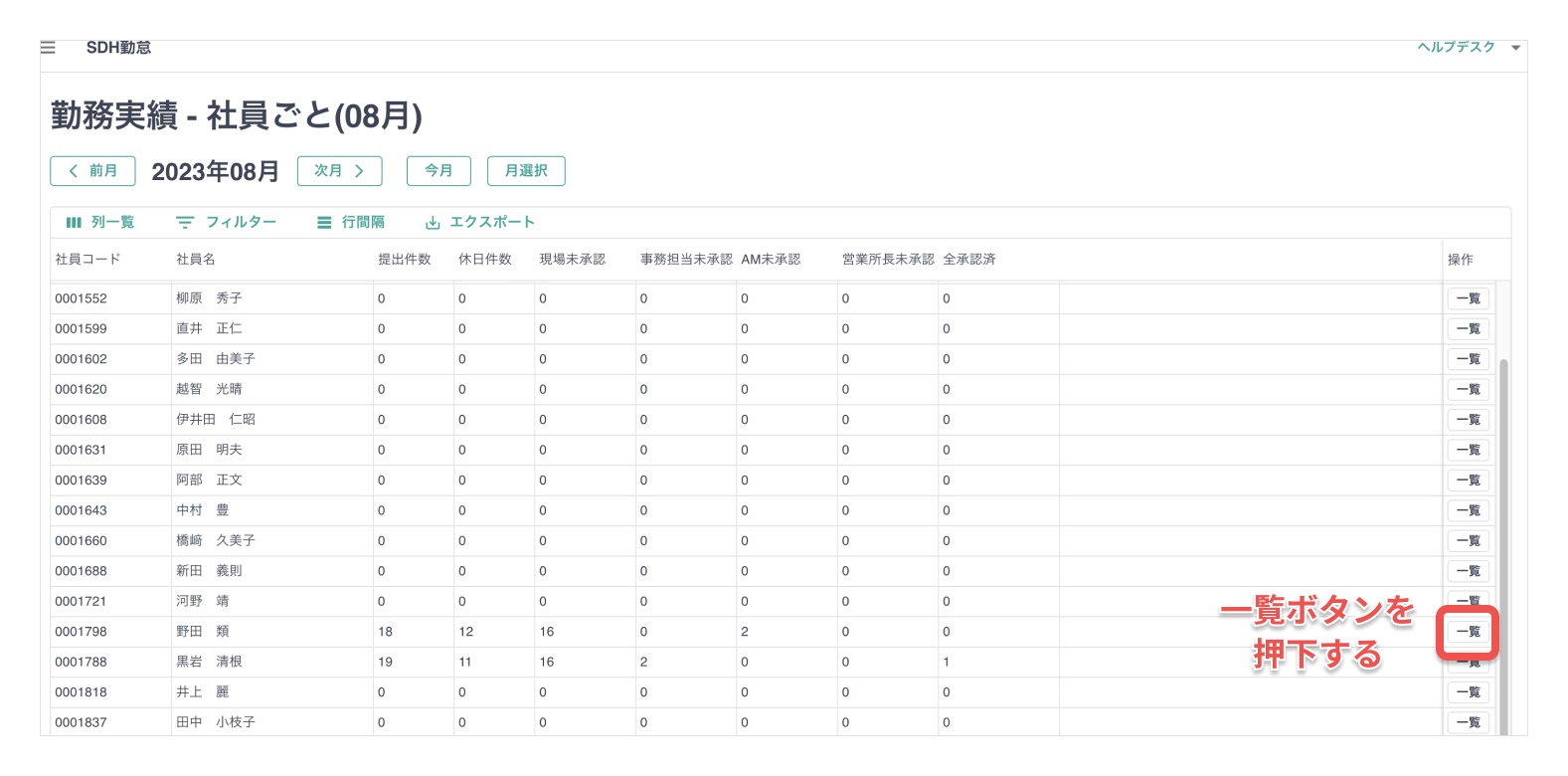Sort by 提出件数 column header
Image resolution: width=1568 pixels, height=776 pixels.
(405, 260)
